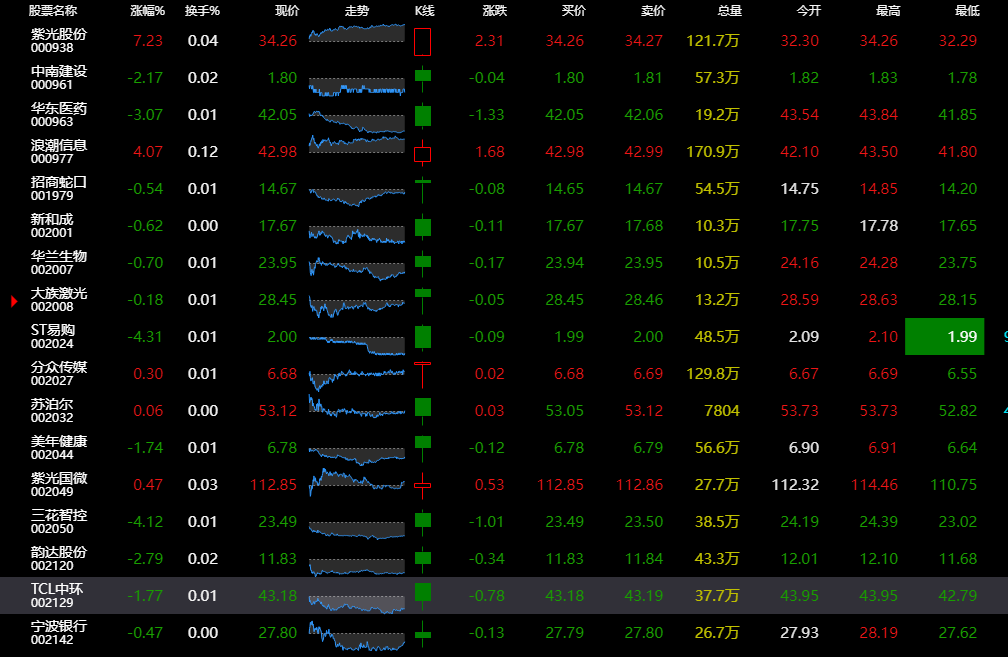Select stock 华兰生物 002007

[58, 262]
